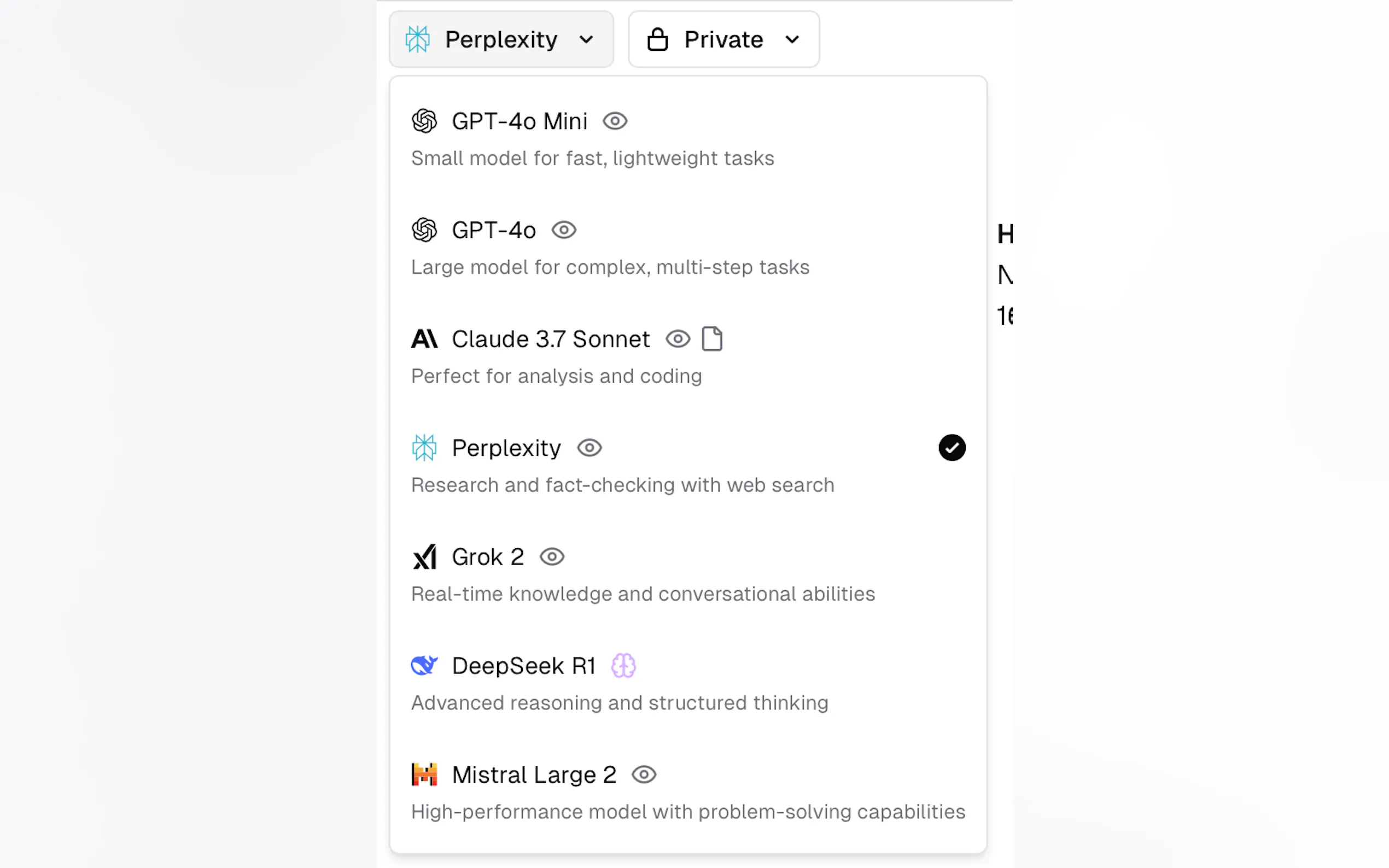Click the selected checkmark on the Perplexity row
Screen dimensions: 1389x868
coord(952,448)
